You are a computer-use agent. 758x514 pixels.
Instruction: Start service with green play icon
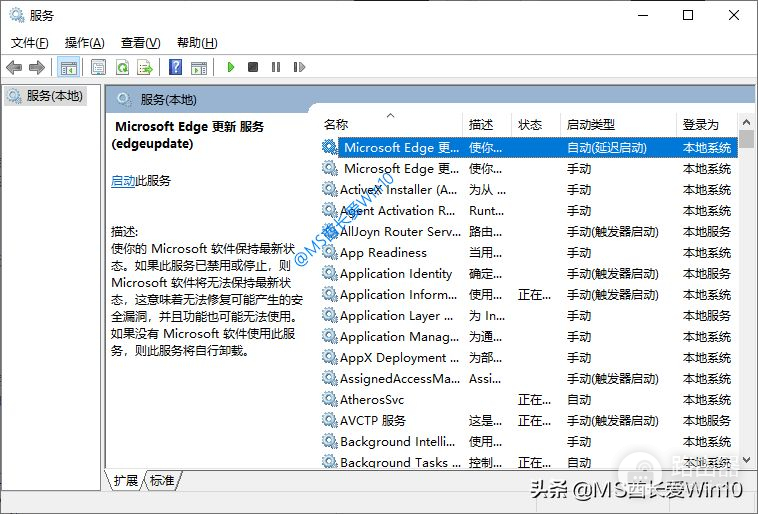click(231, 67)
